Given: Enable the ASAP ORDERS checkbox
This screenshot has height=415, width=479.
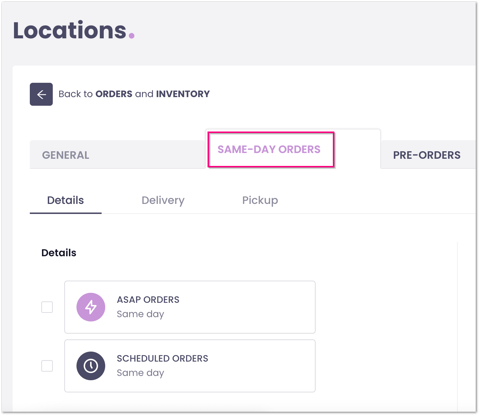Looking at the screenshot, I should click(47, 307).
